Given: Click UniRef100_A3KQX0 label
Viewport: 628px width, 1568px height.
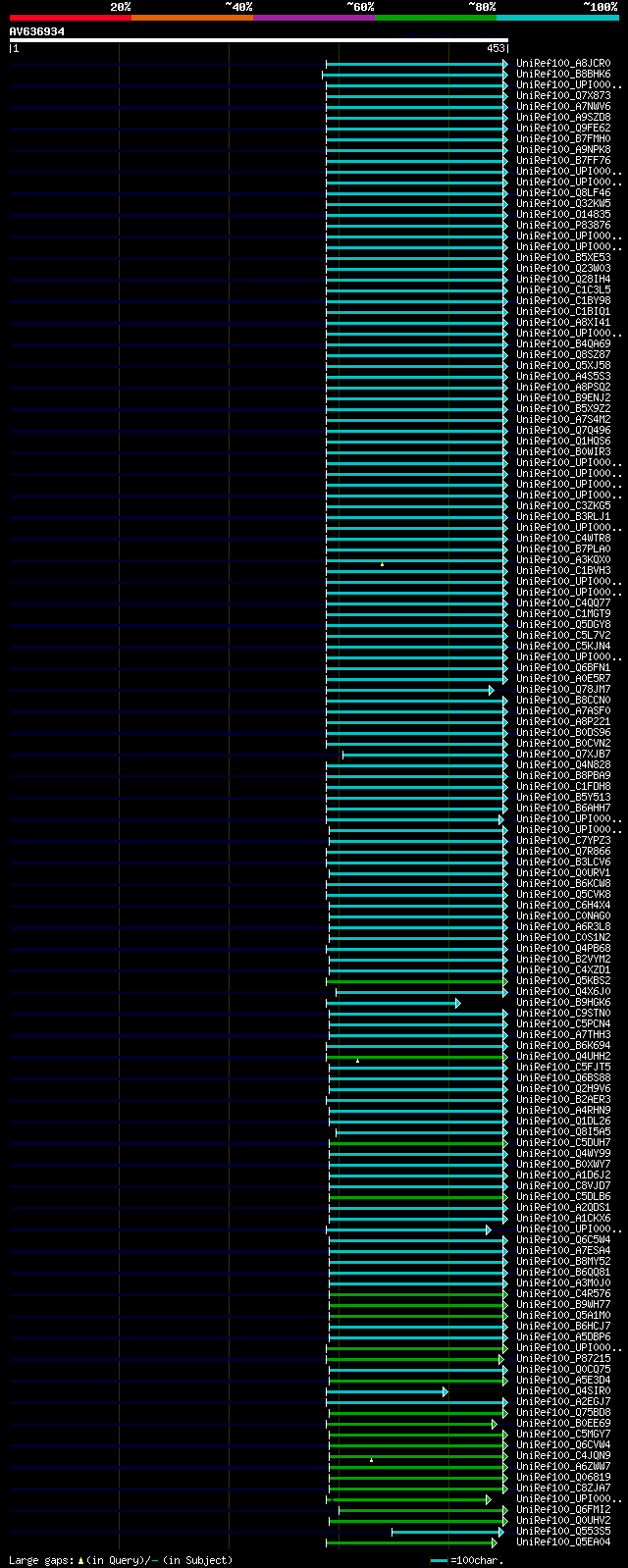Looking at the screenshot, I should [x=563, y=560].
